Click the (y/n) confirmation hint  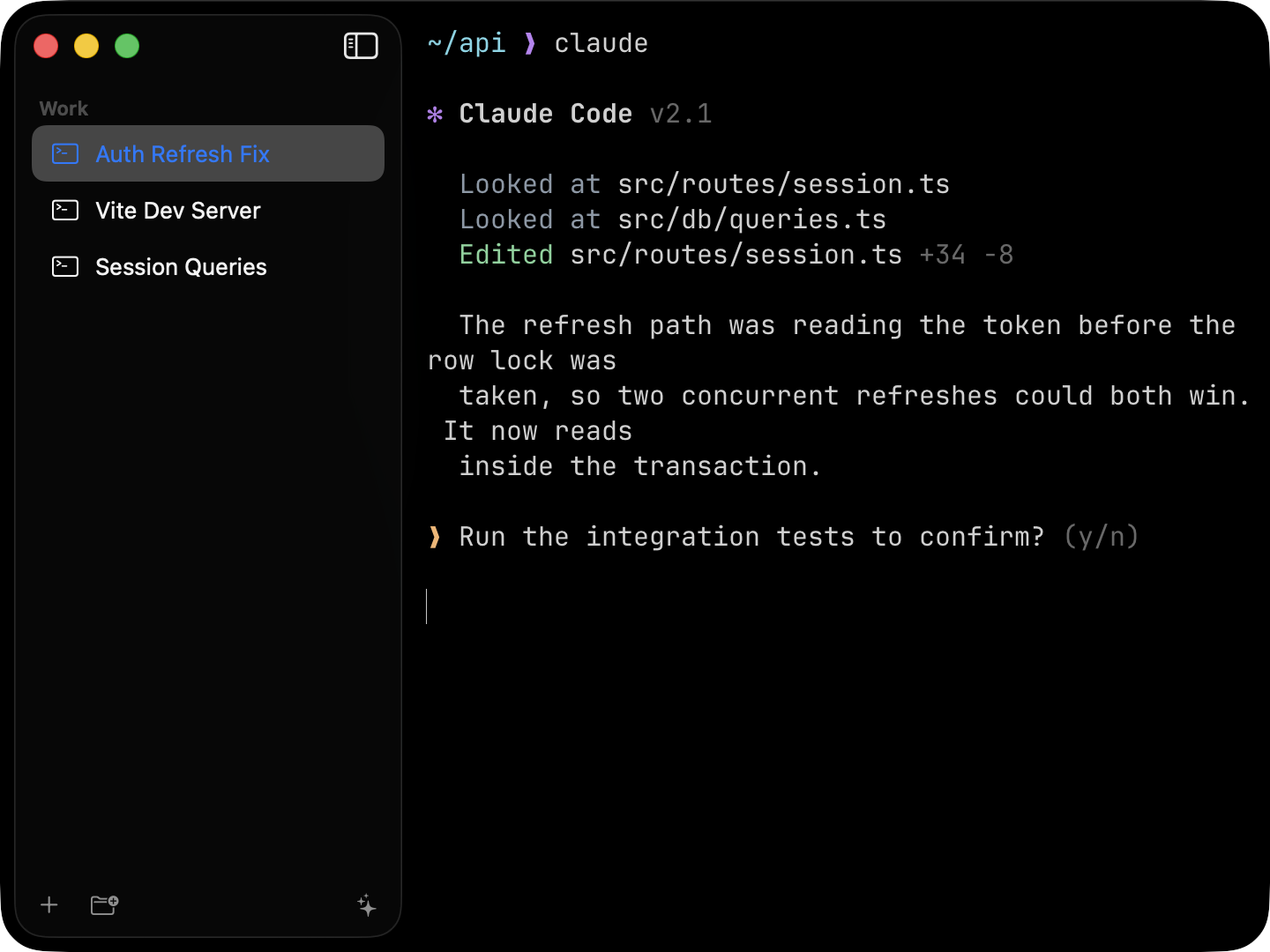1102,537
